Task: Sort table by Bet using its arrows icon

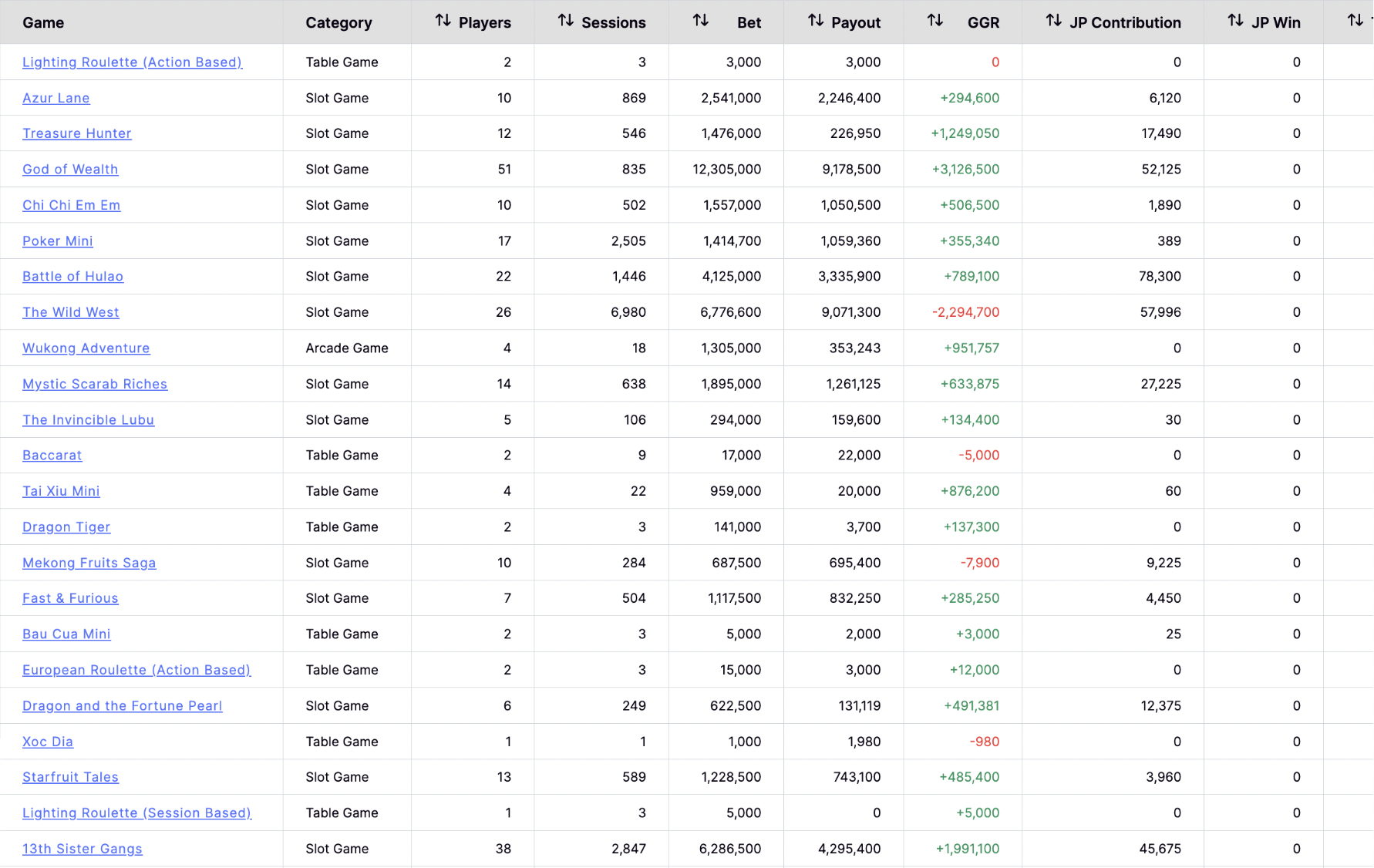Action: (700, 21)
